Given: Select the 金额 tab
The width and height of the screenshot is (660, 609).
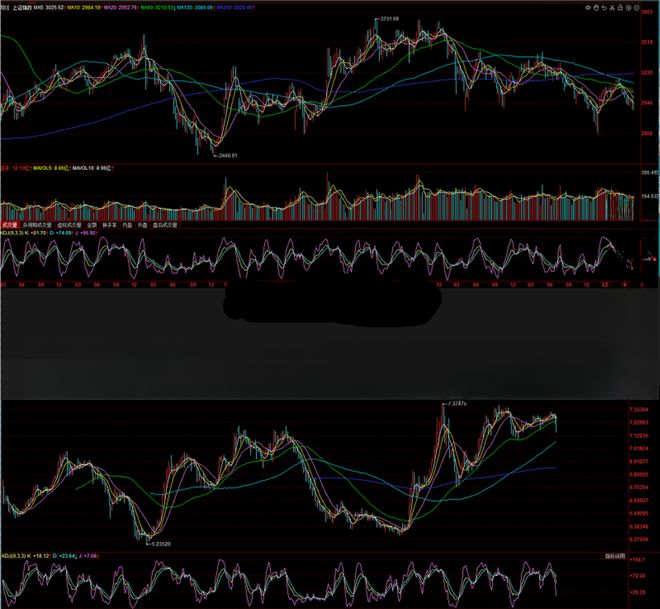Looking at the screenshot, I should click(92, 225).
